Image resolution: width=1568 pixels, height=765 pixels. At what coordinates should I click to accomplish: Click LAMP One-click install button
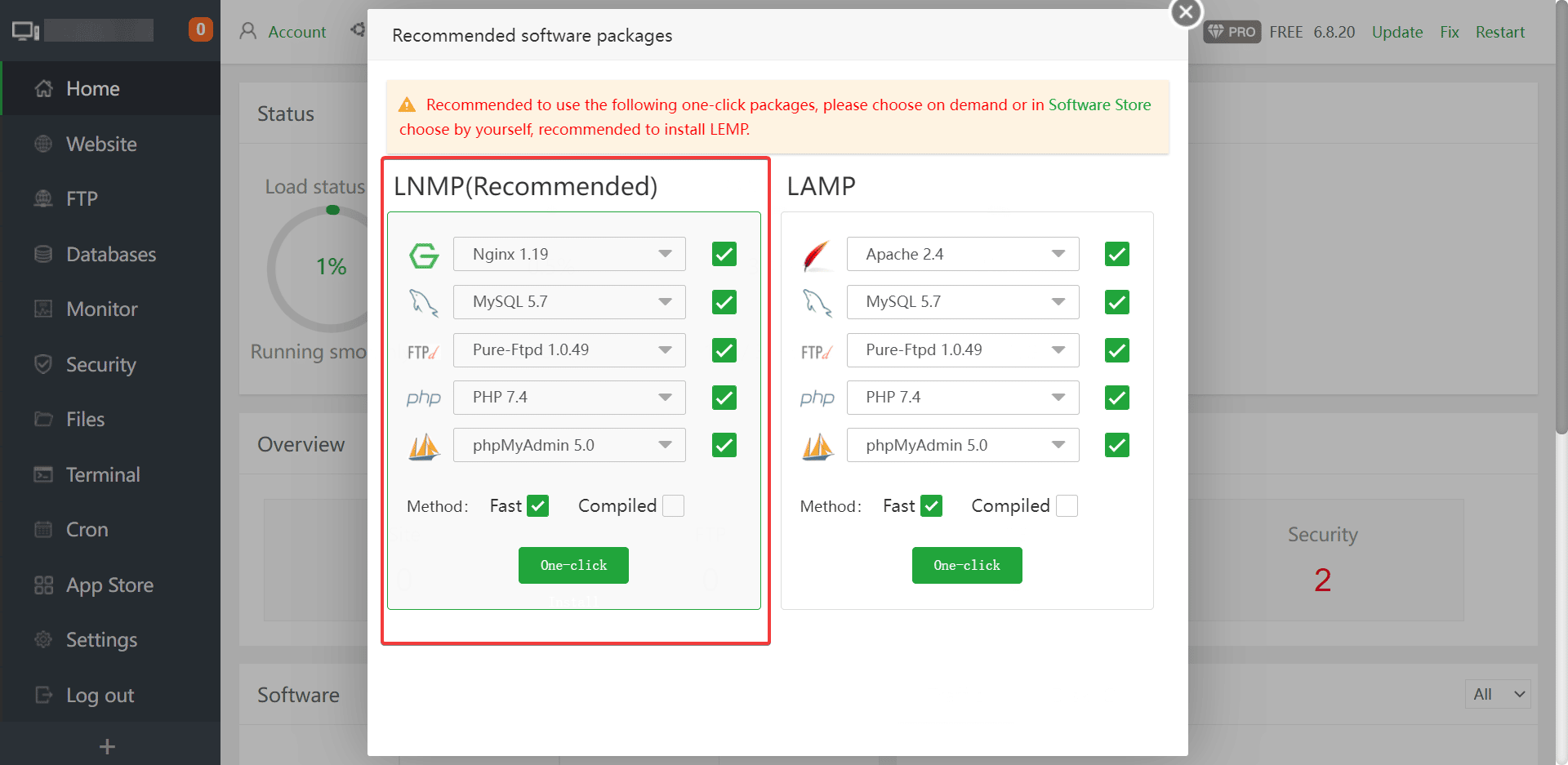(x=967, y=565)
